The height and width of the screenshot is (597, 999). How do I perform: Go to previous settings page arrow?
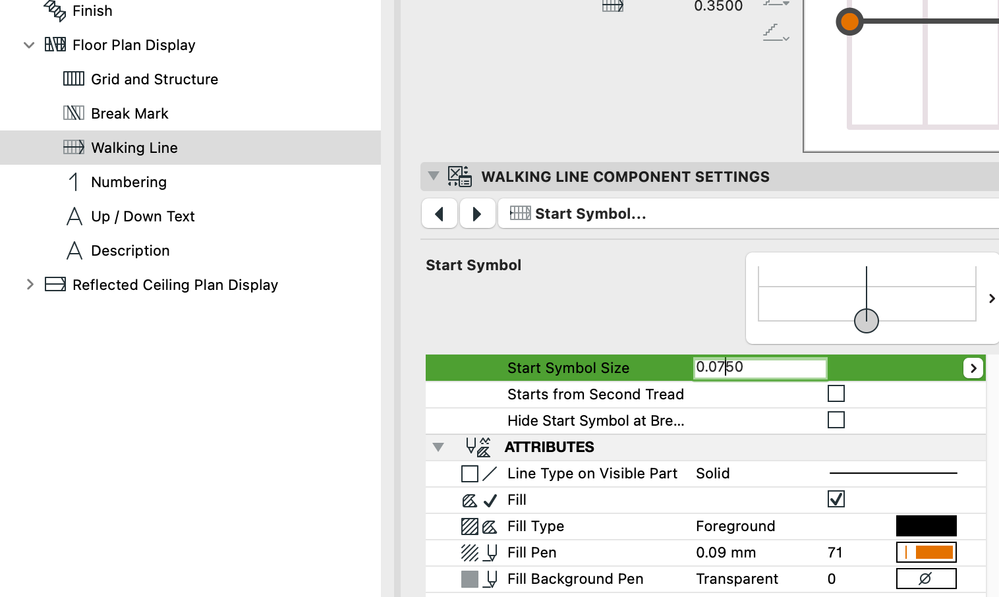click(x=439, y=213)
